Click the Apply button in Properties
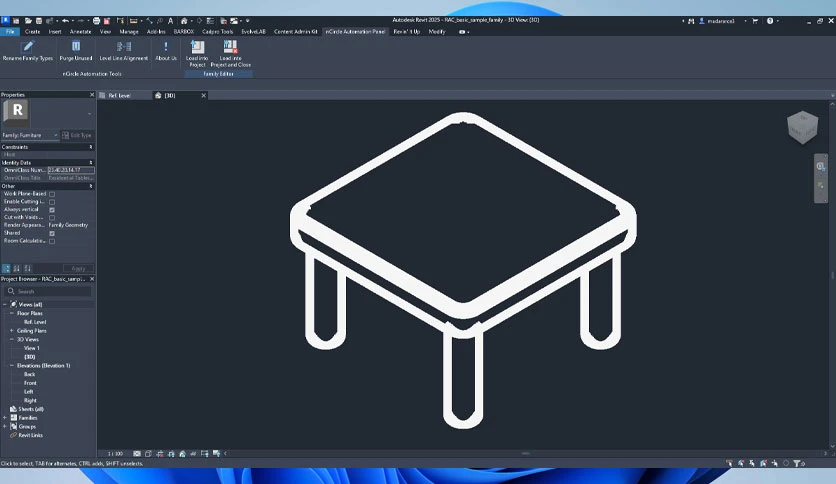836x484 pixels. point(78,269)
